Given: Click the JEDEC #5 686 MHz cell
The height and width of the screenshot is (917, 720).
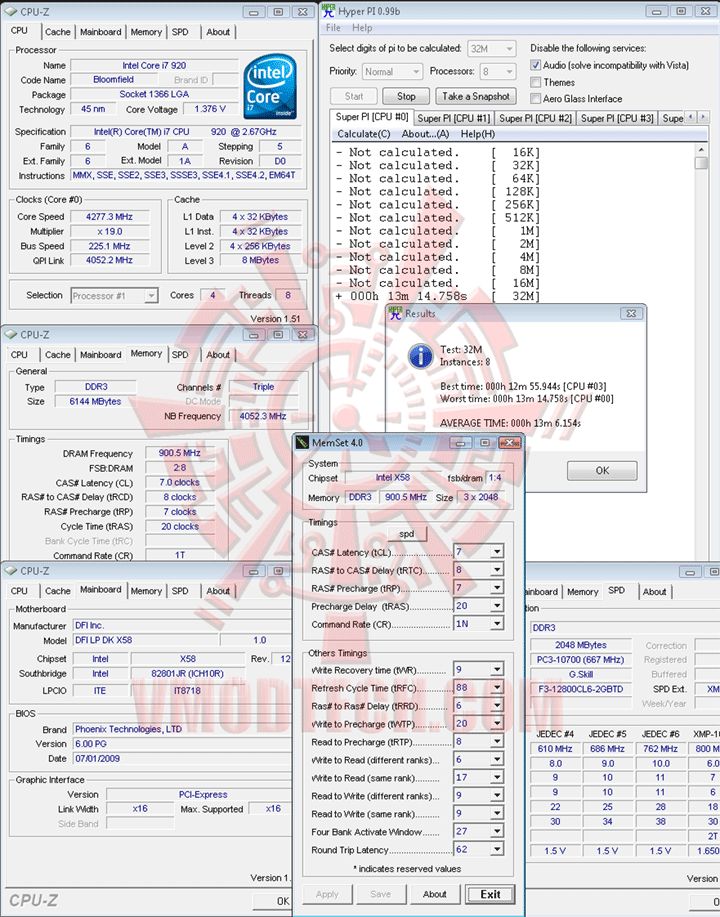Looking at the screenshot, I should [608, 749].
